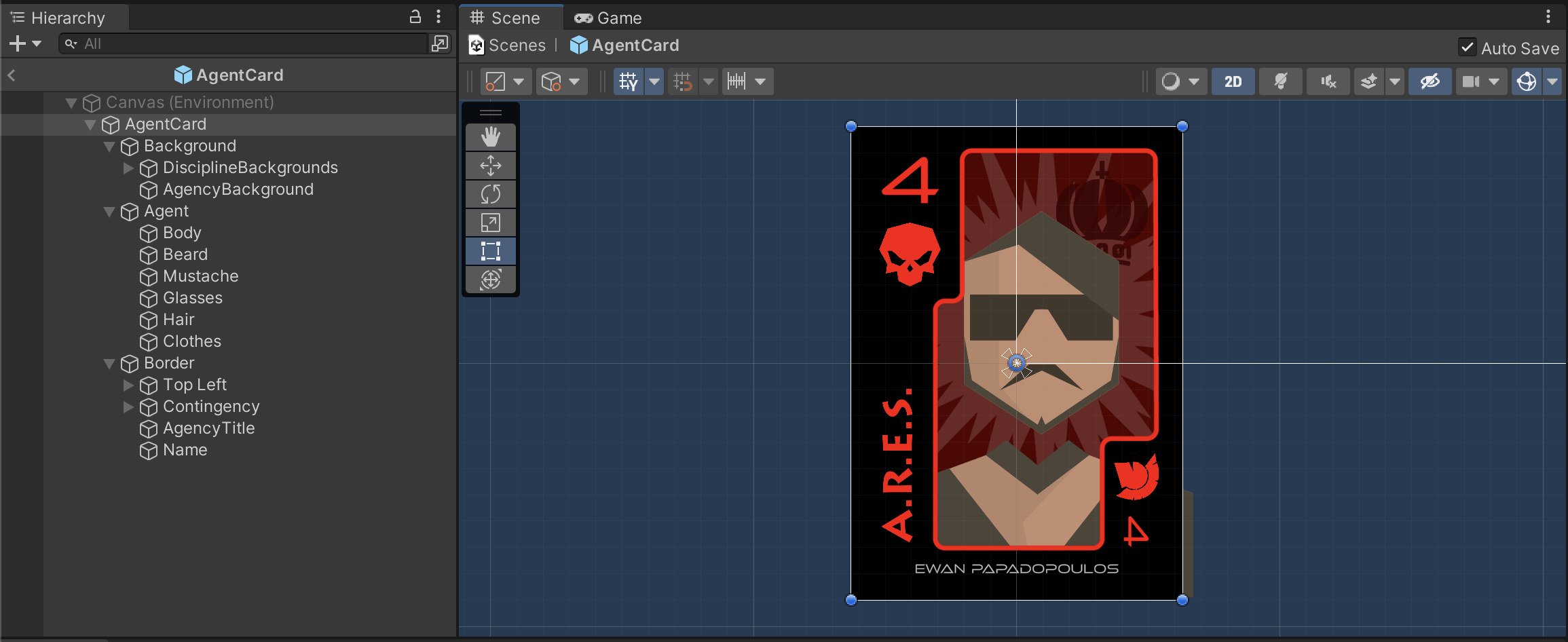Click the Scenes breadcrumb link
The width and height of the screenshot is (1568, 642).
pos(517,45)
